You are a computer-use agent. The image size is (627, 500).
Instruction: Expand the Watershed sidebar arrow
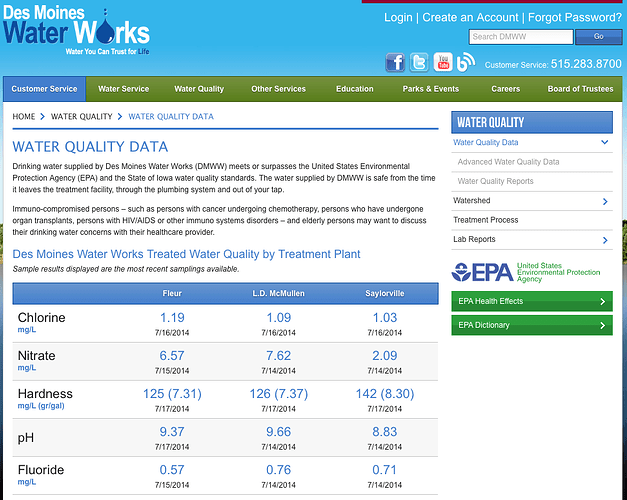(605, 201)
